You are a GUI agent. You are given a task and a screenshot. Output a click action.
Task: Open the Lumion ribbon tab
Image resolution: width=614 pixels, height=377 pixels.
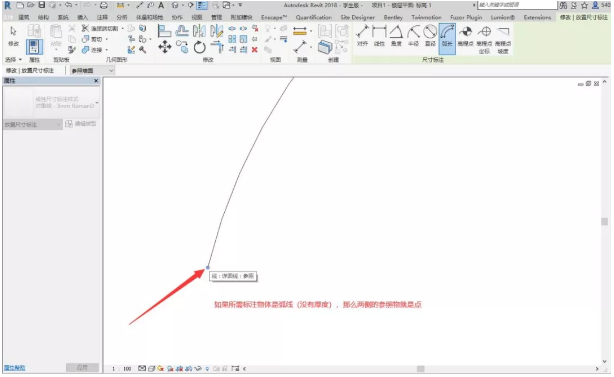coord(503,17)
